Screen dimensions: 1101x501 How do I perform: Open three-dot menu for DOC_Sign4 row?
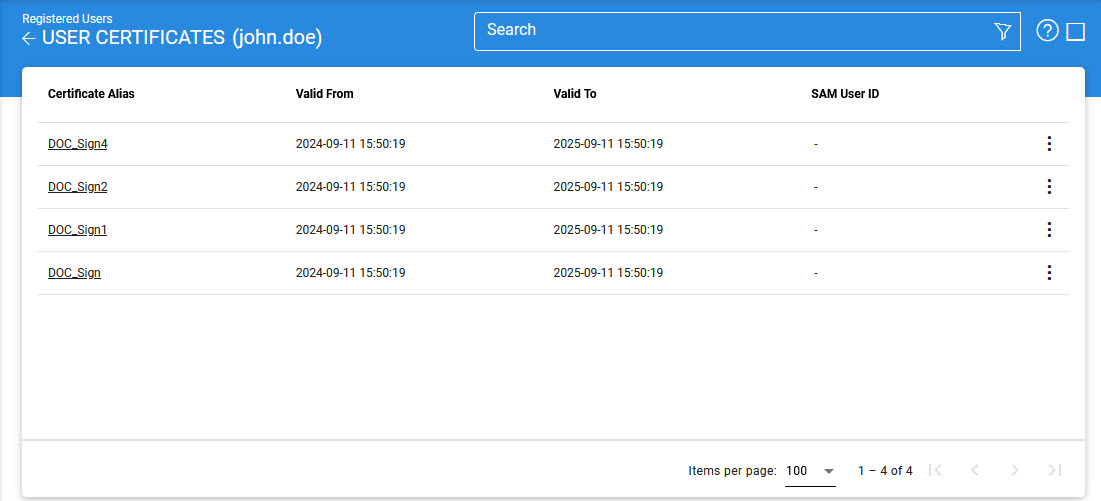tap(1049, 144)
